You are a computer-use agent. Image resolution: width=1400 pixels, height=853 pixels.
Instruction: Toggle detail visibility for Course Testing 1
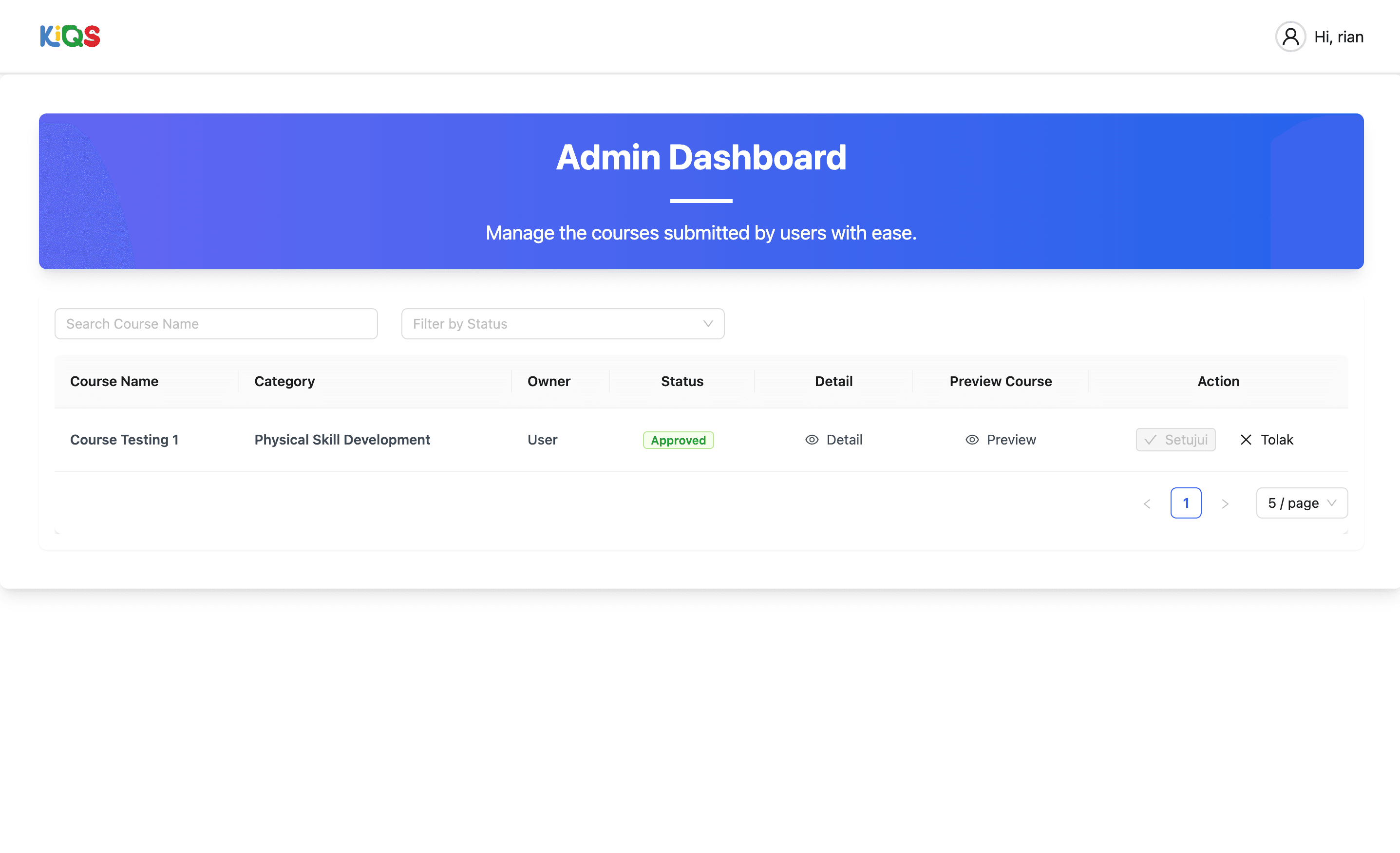tap(833, 440)
